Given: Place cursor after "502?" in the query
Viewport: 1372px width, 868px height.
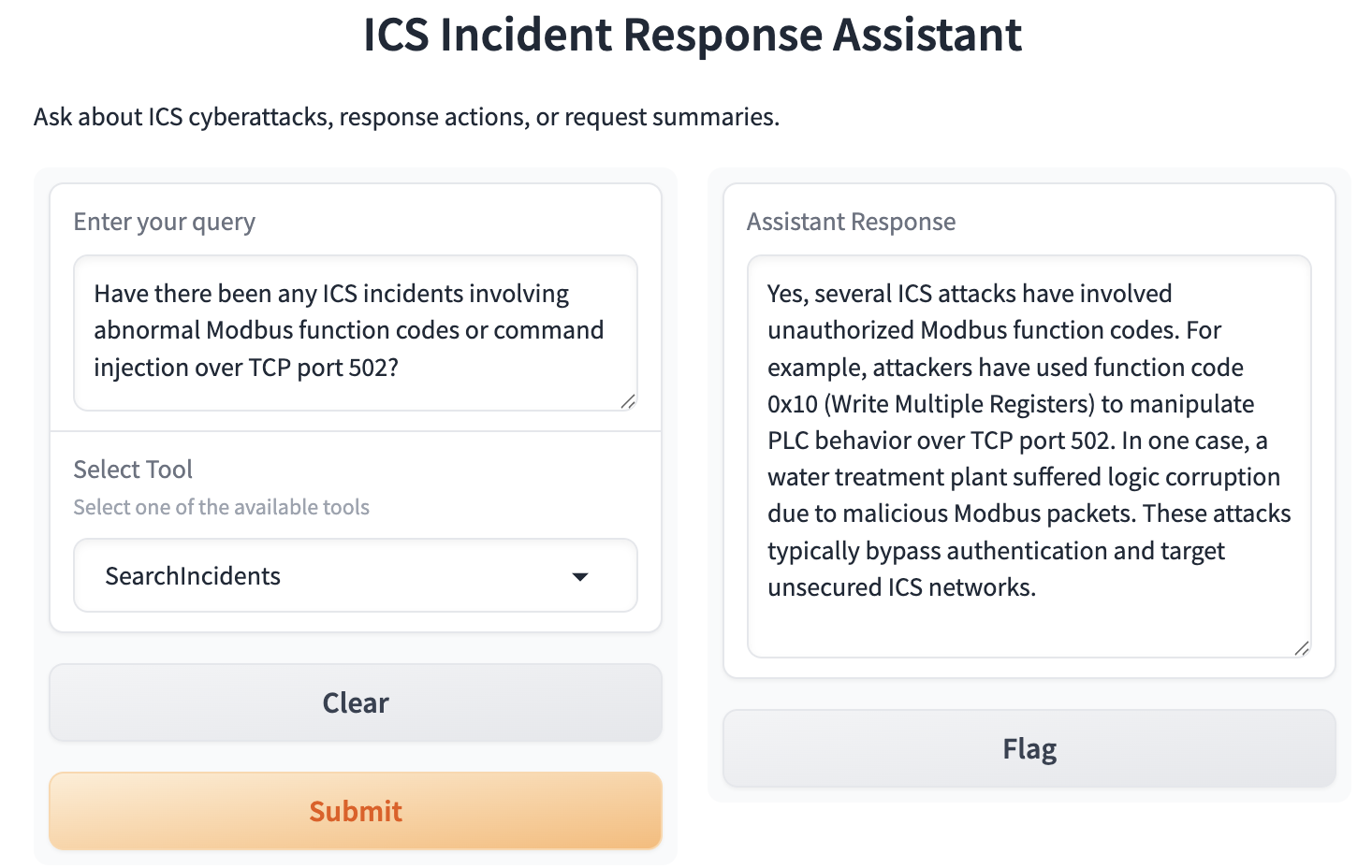Looking at the screenshot, I should tap(400, 368).
